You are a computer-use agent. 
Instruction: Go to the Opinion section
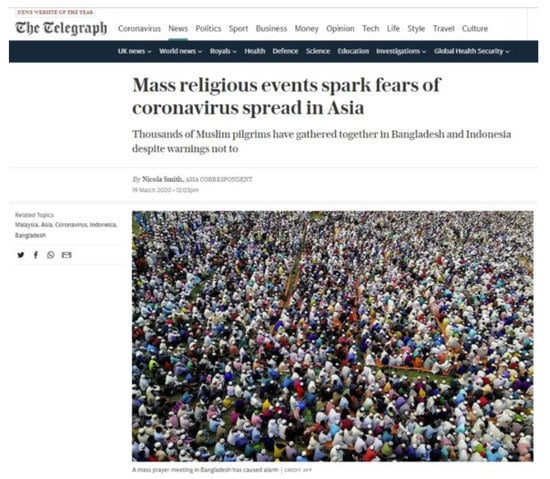click(340, 28)
